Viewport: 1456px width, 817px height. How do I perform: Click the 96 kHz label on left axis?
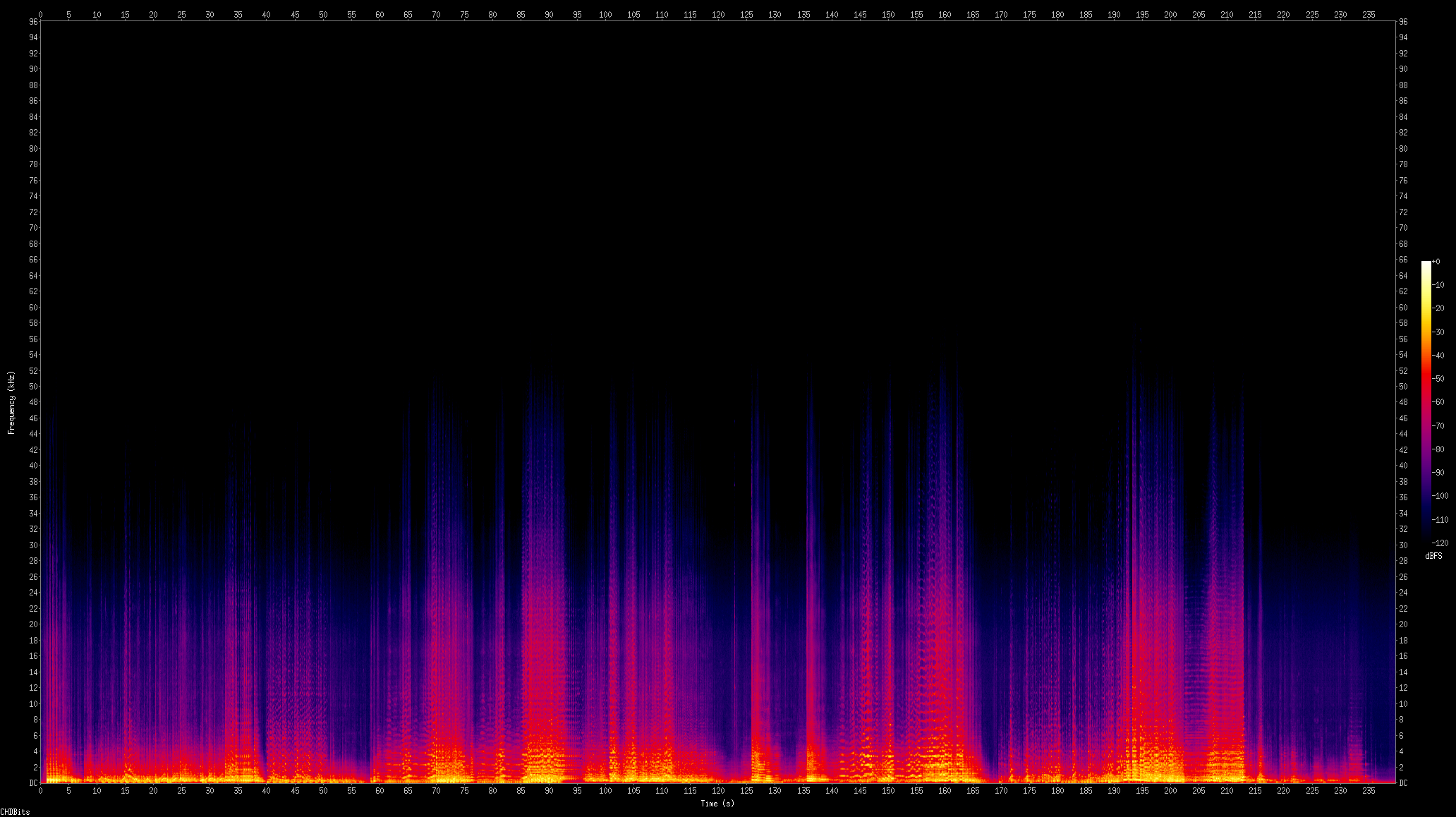(x=33, y=22)
